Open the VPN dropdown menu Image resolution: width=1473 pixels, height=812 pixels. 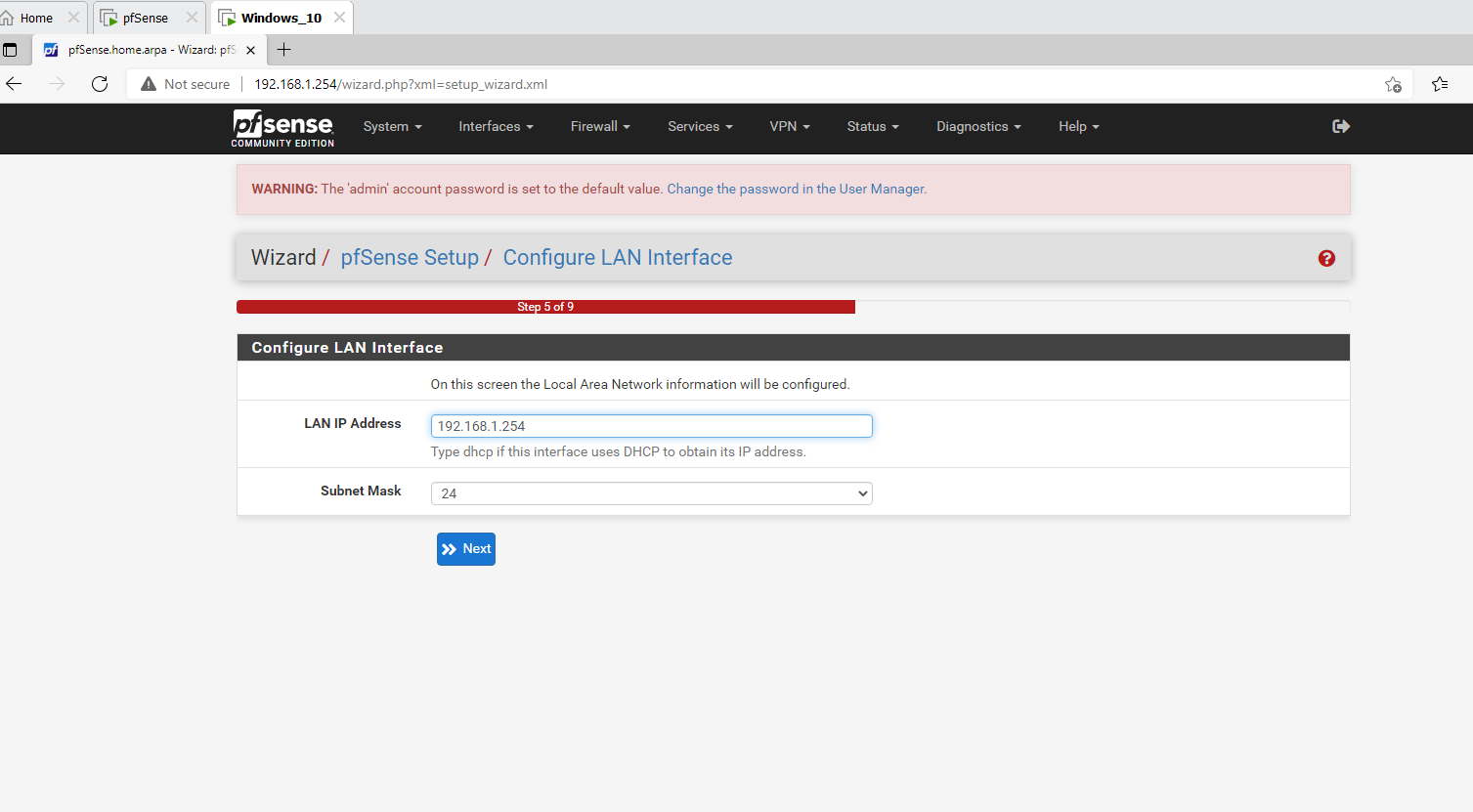point(790,126)
